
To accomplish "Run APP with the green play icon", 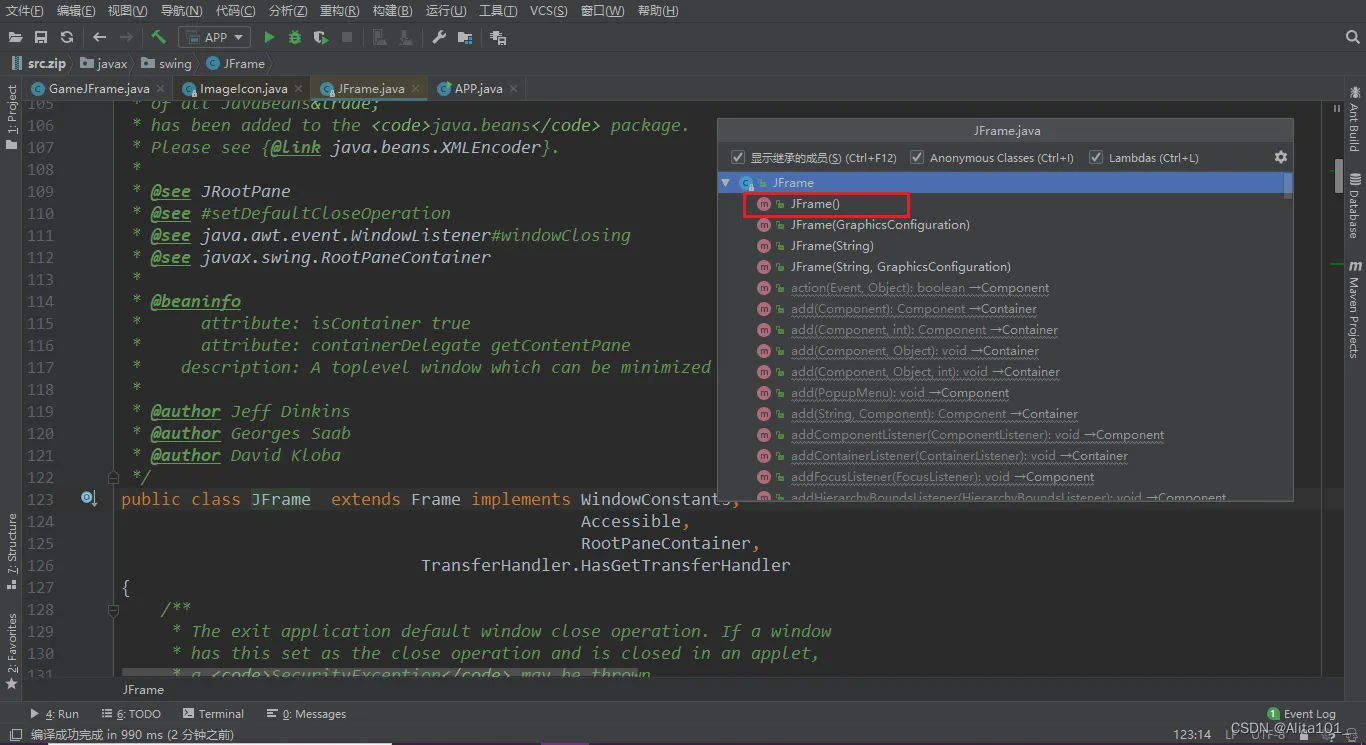I will (269, 37).
